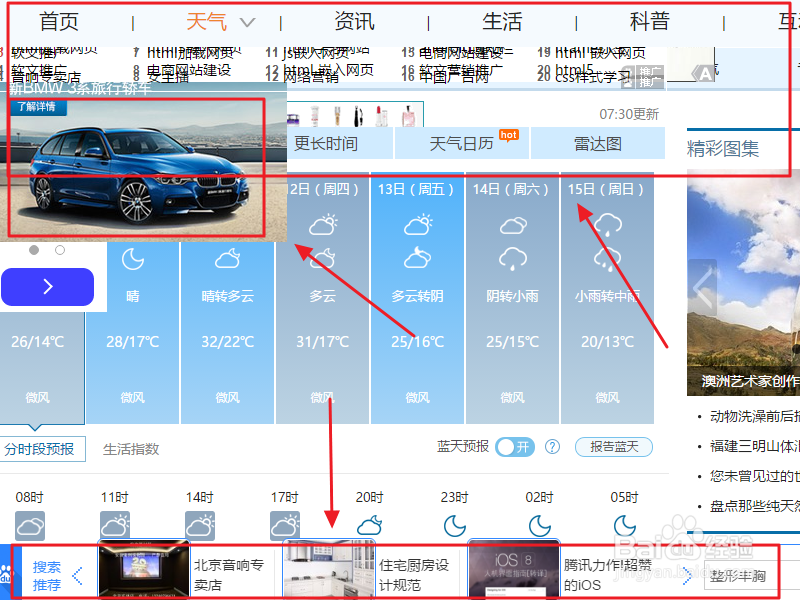Click the right chevron before 整形丰胸

tap(687, 576)
